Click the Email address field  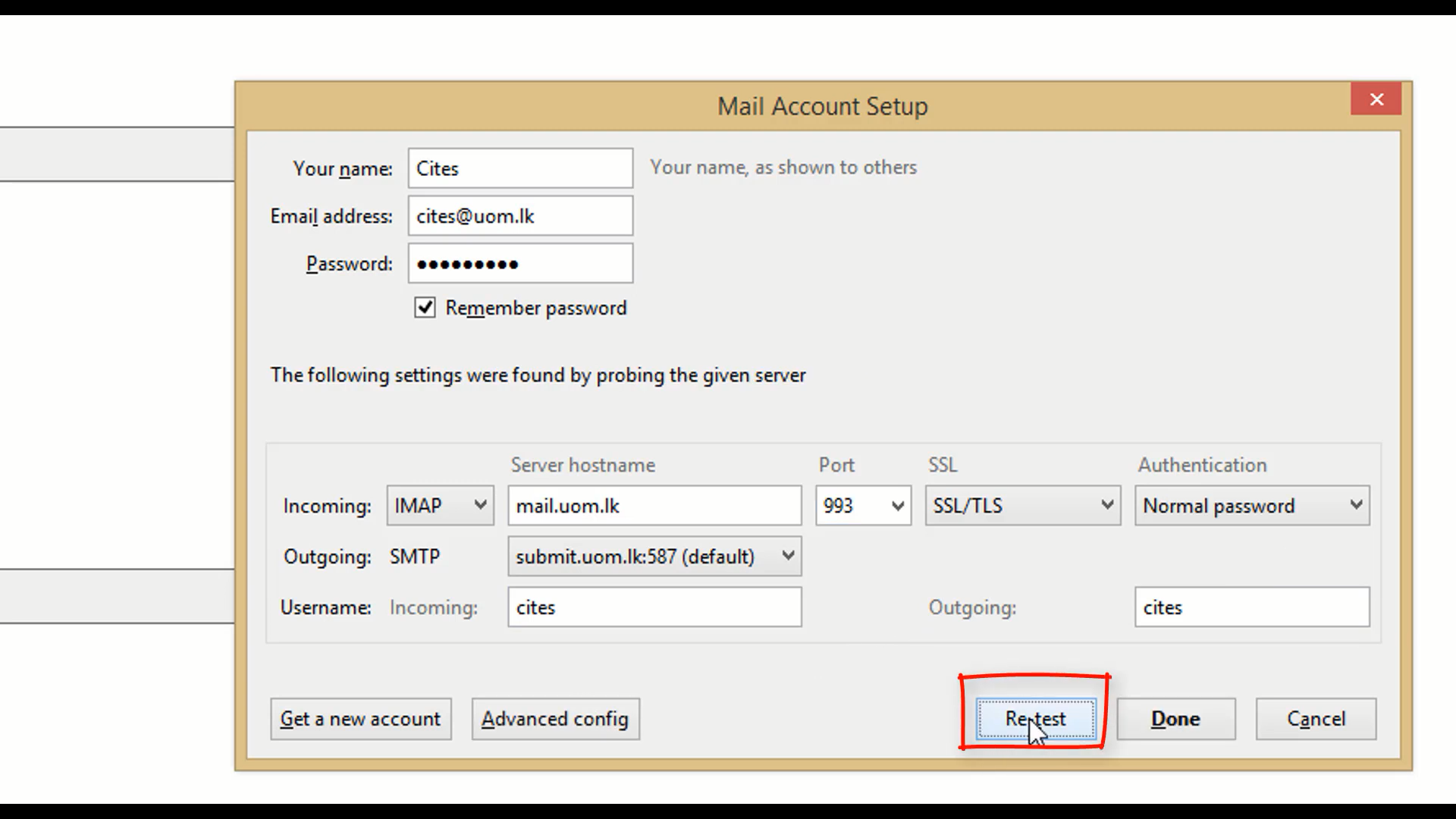(x=520, y=216)
